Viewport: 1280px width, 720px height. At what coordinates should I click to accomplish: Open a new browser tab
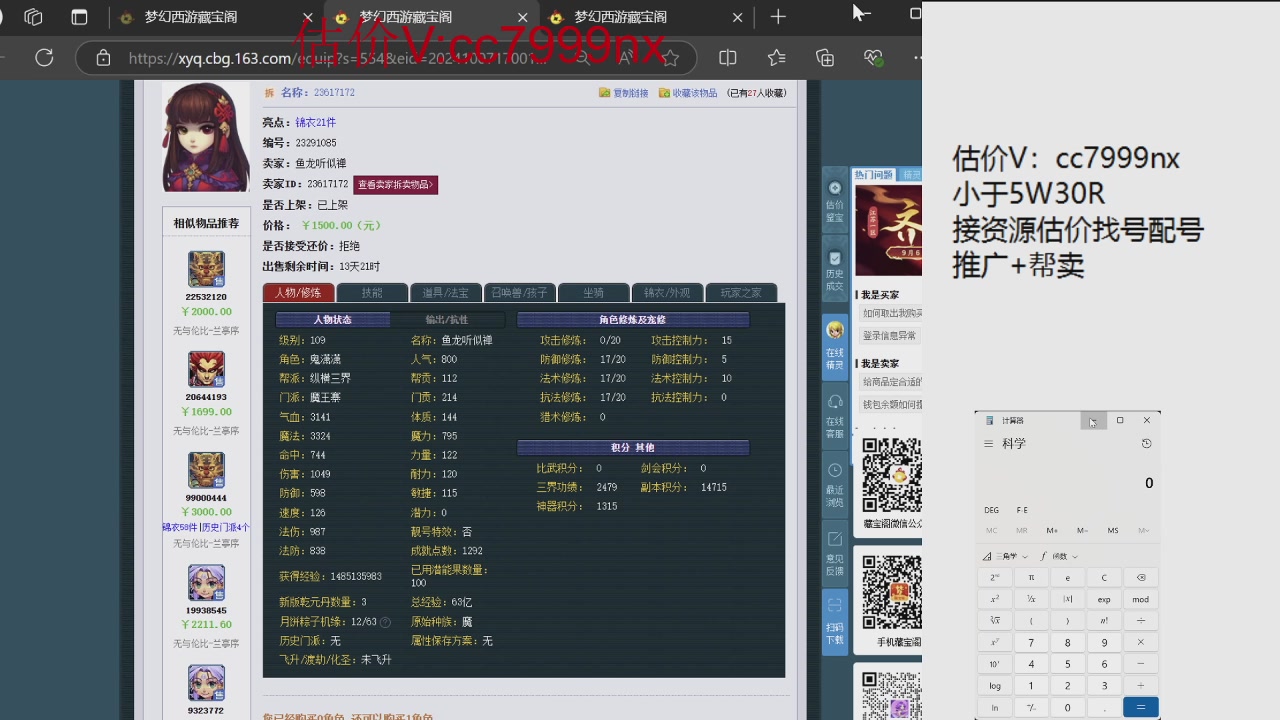(x=778, y=17)
